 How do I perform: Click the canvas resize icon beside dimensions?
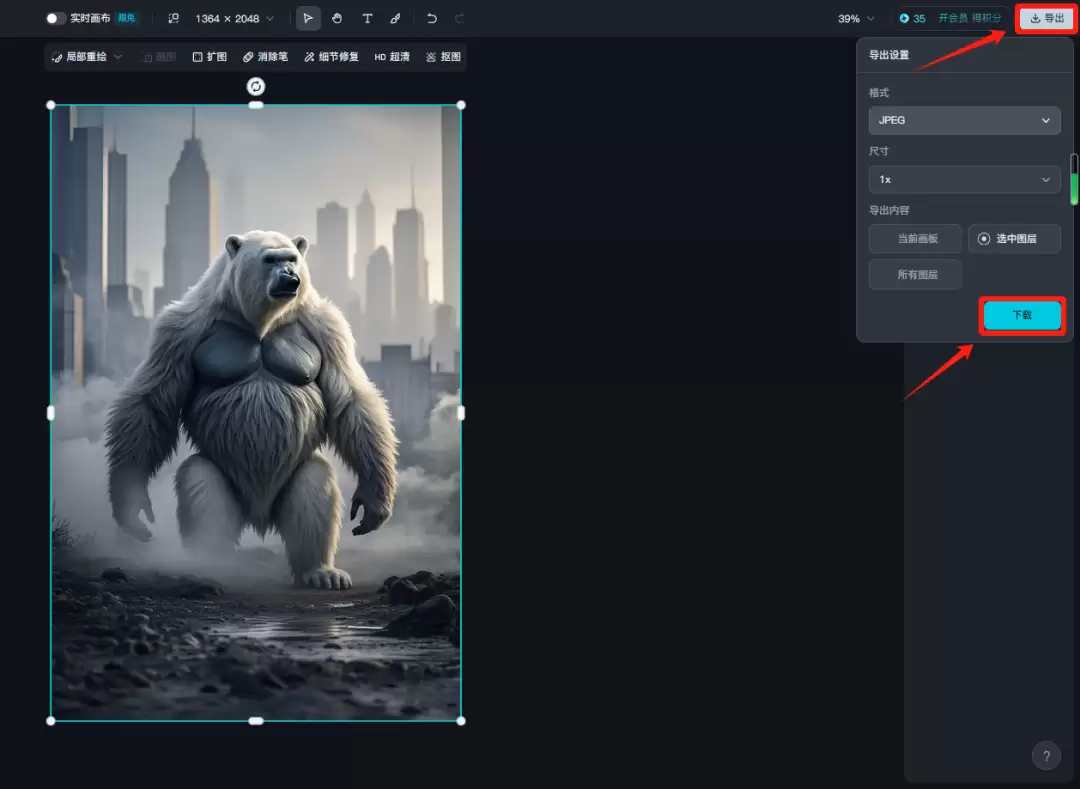coord(174,19)
